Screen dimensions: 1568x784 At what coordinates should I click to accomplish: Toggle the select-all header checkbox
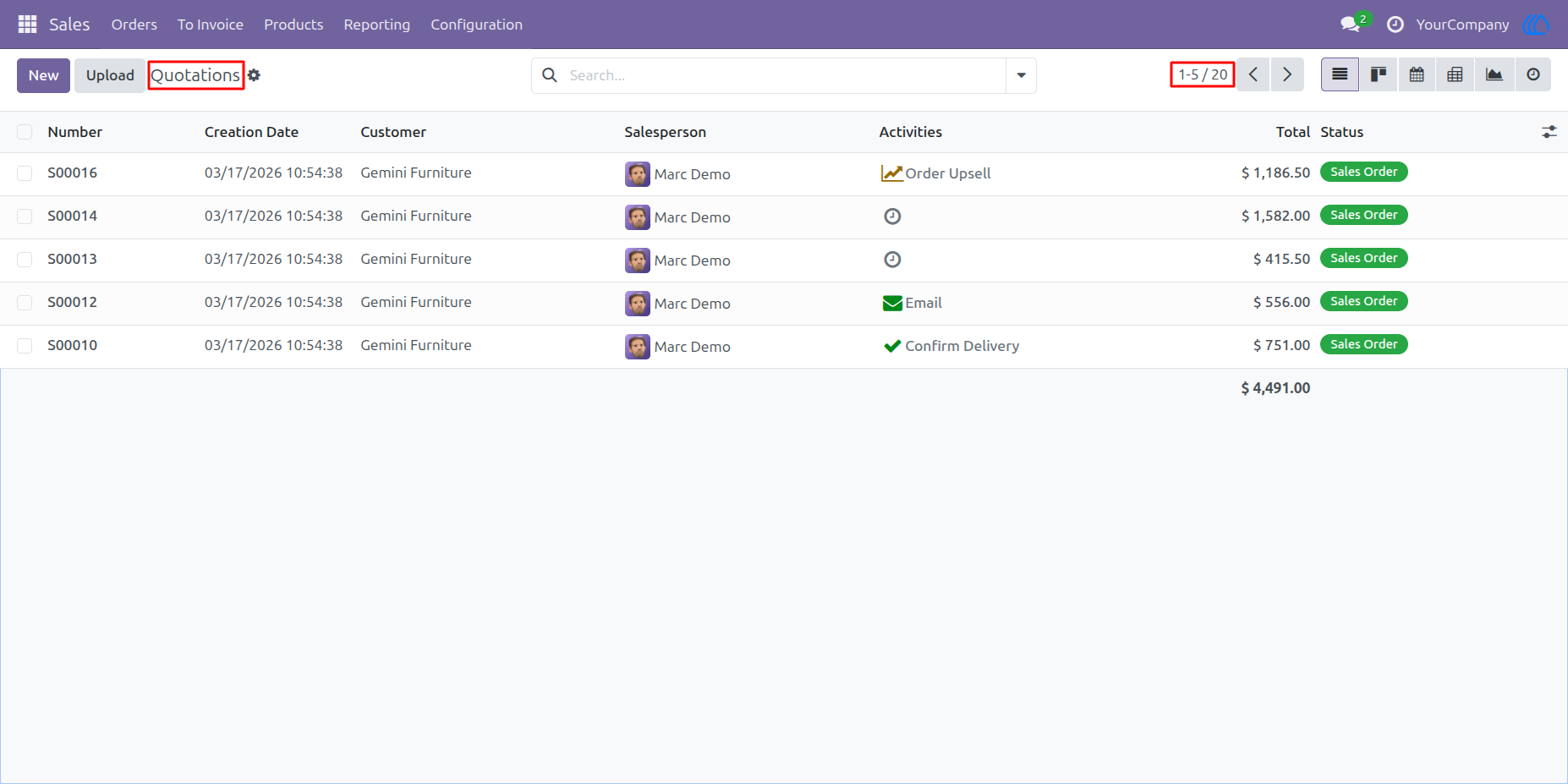(x=25, y=132)
